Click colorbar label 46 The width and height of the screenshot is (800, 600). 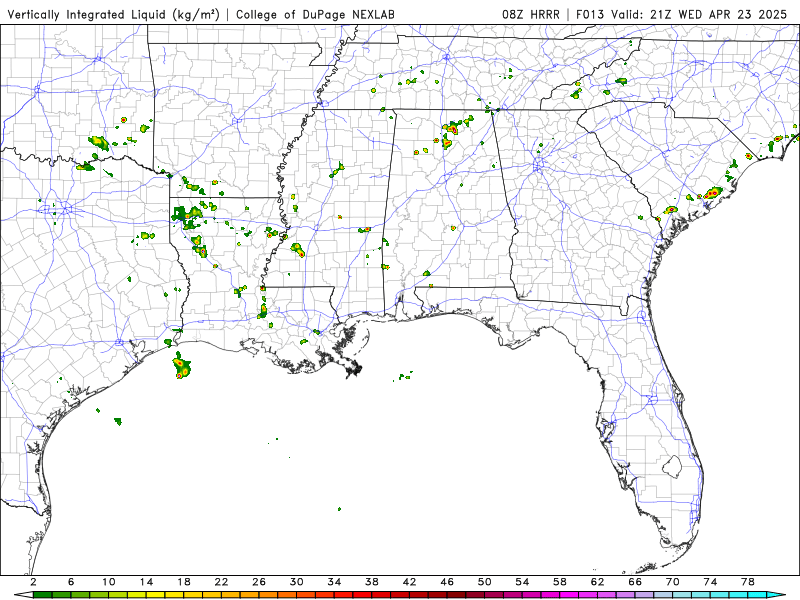[x=447, y=582]
